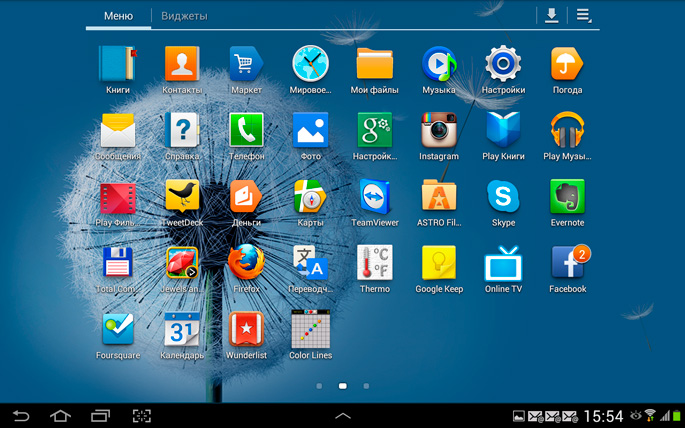The width and height of the screenshot is (685, 428).
Task: Launch Foursquare
Action: [118, 329]
